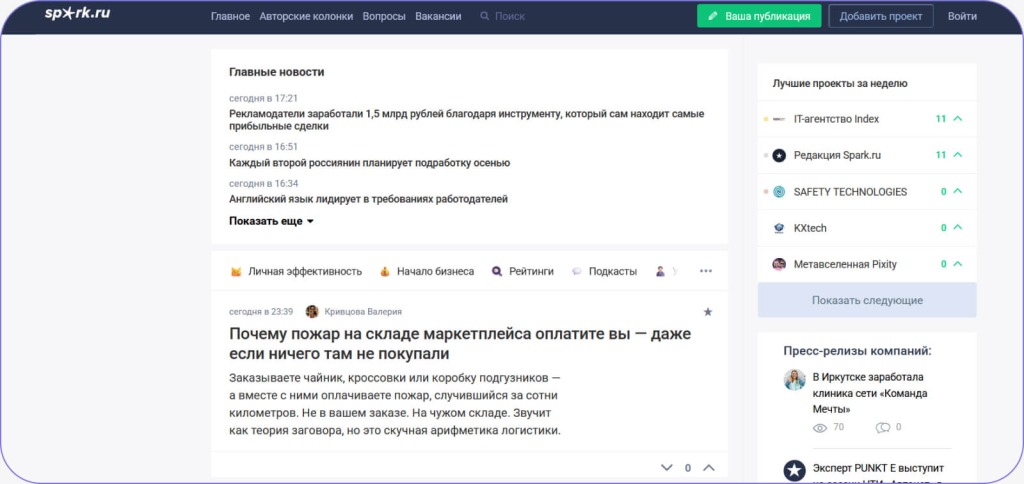Open the three-dots more categories menu
The height and width of the screenshot is (484, 1024).
706,271
